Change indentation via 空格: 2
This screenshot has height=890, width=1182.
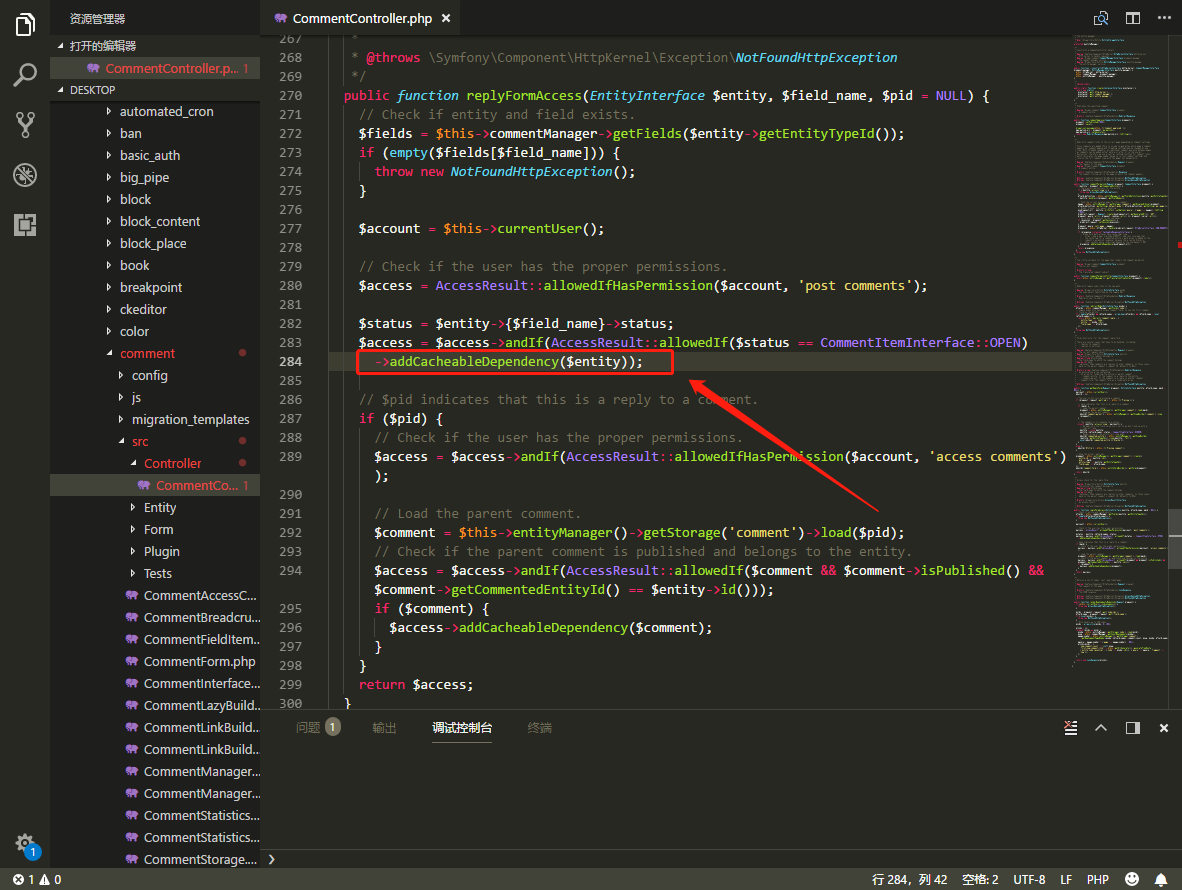980,879
